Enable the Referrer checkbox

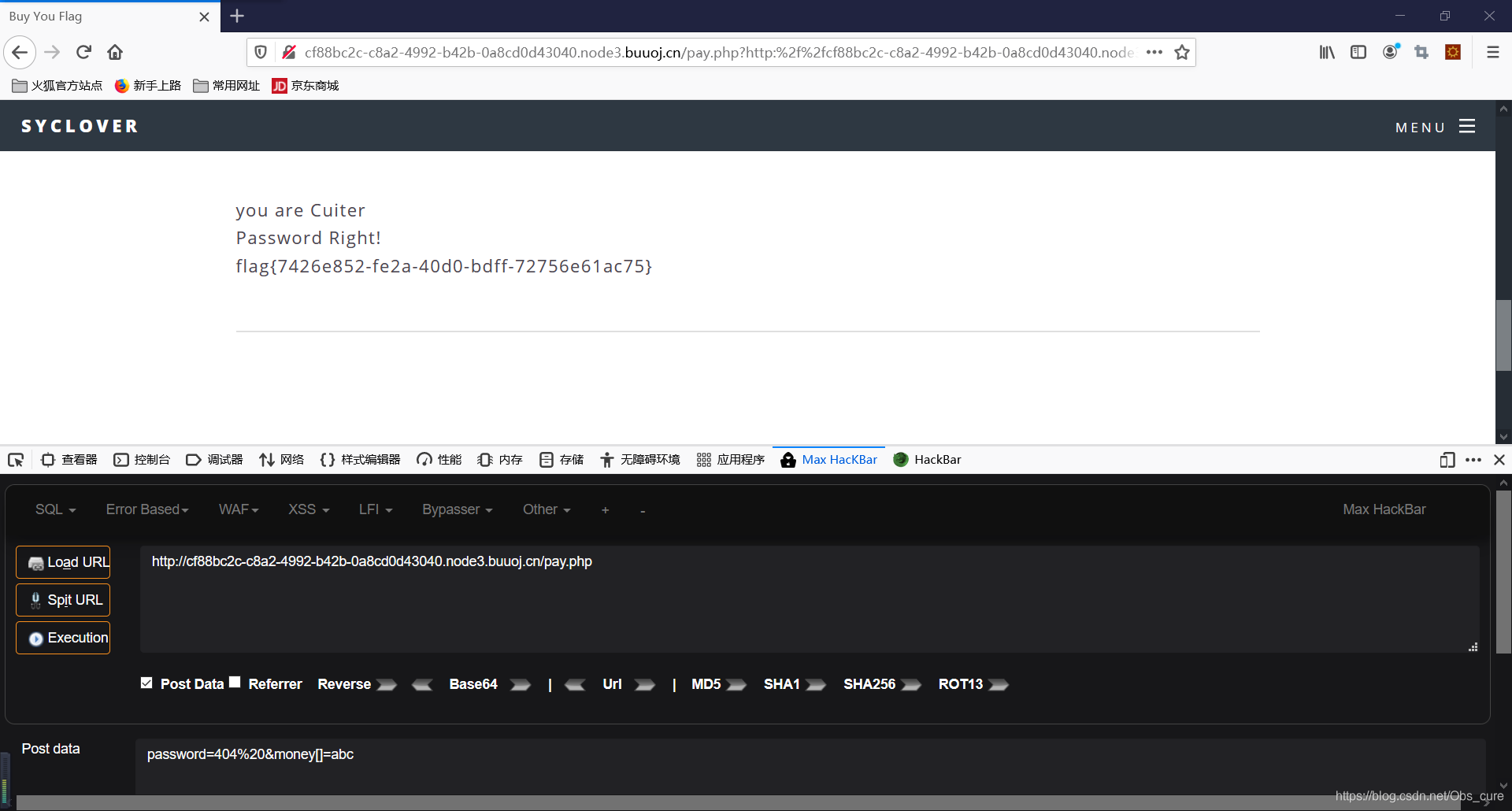point(235,683)
